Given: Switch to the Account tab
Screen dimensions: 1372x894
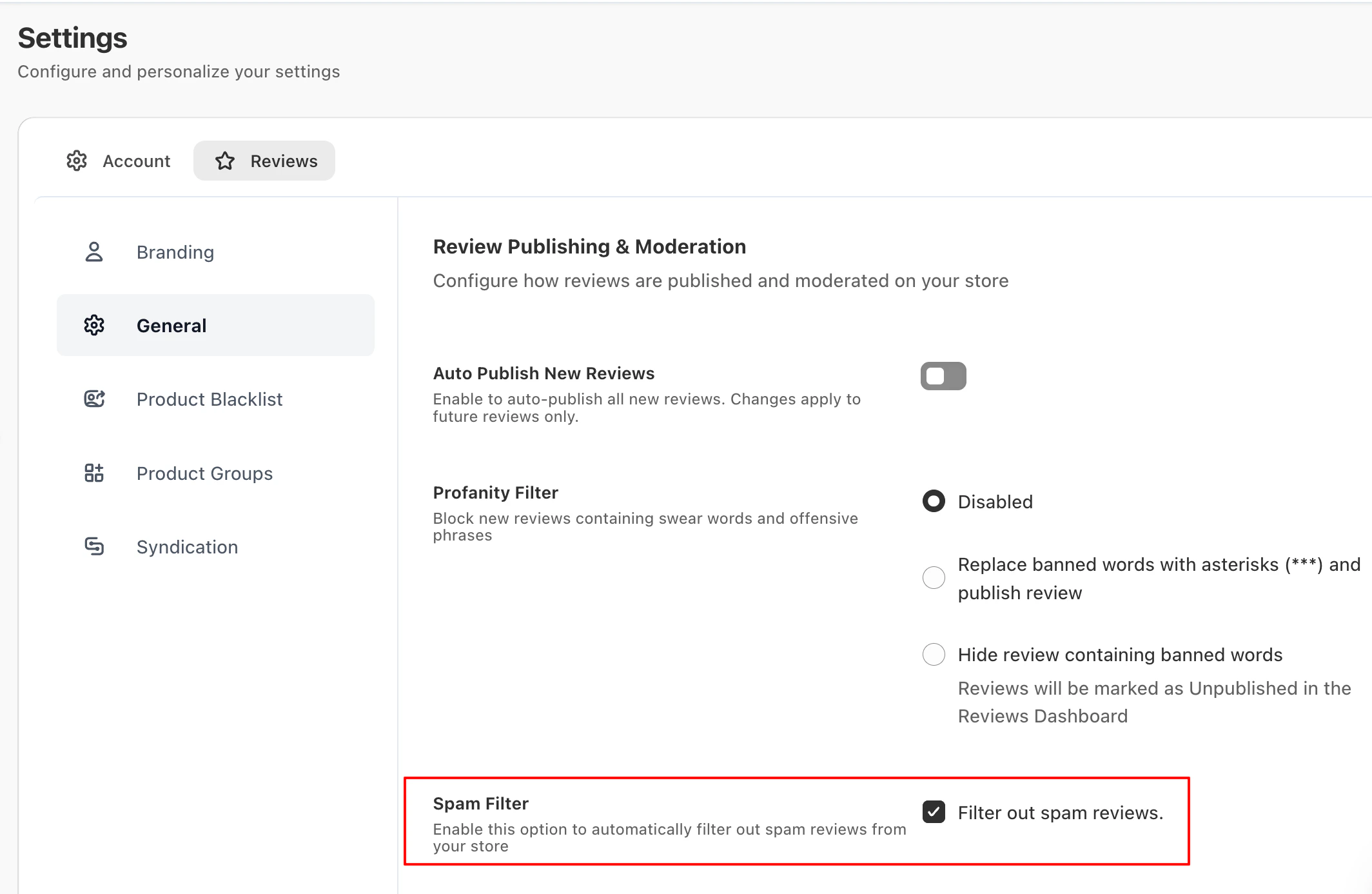Looking at the screenshot, I should 136,161.
